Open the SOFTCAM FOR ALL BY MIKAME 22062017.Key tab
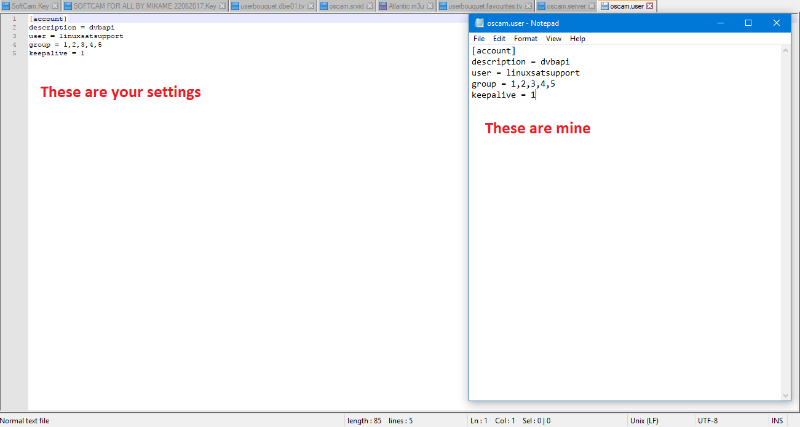The width and height of the screenshot is (800, 427). click(145, 6)
